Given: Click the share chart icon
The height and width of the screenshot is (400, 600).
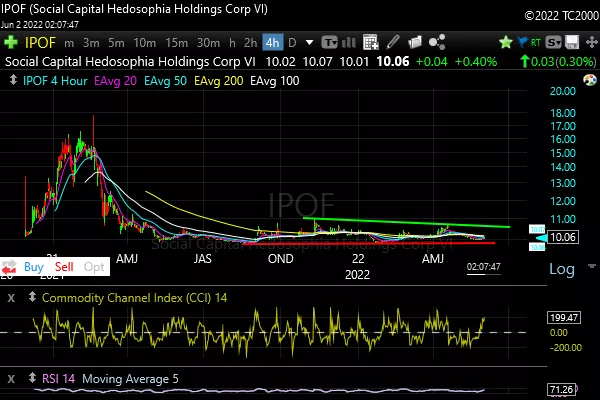Looking at the screenshot, I should click(437, 42).
